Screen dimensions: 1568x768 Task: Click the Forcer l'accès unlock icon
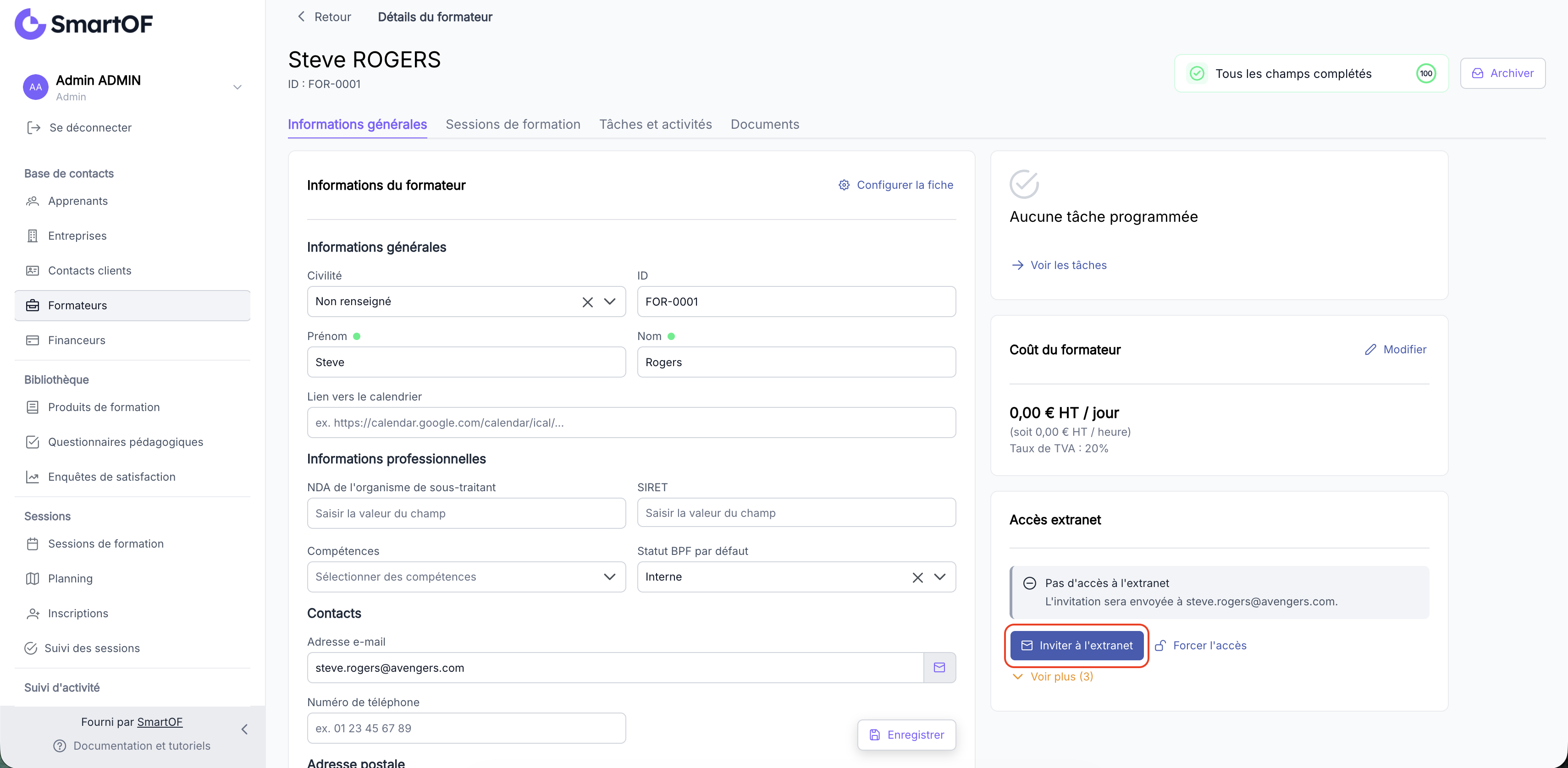[x=1160, y=645]
